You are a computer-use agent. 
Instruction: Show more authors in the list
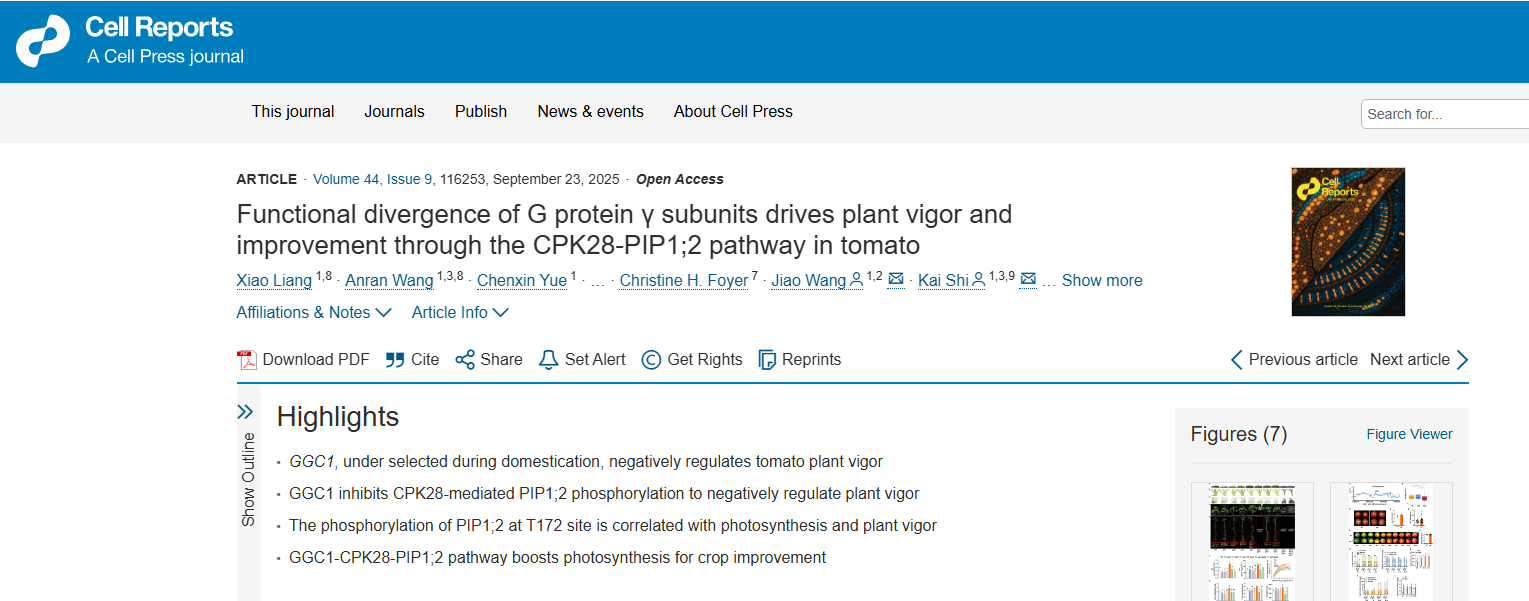coord(1101,281)
